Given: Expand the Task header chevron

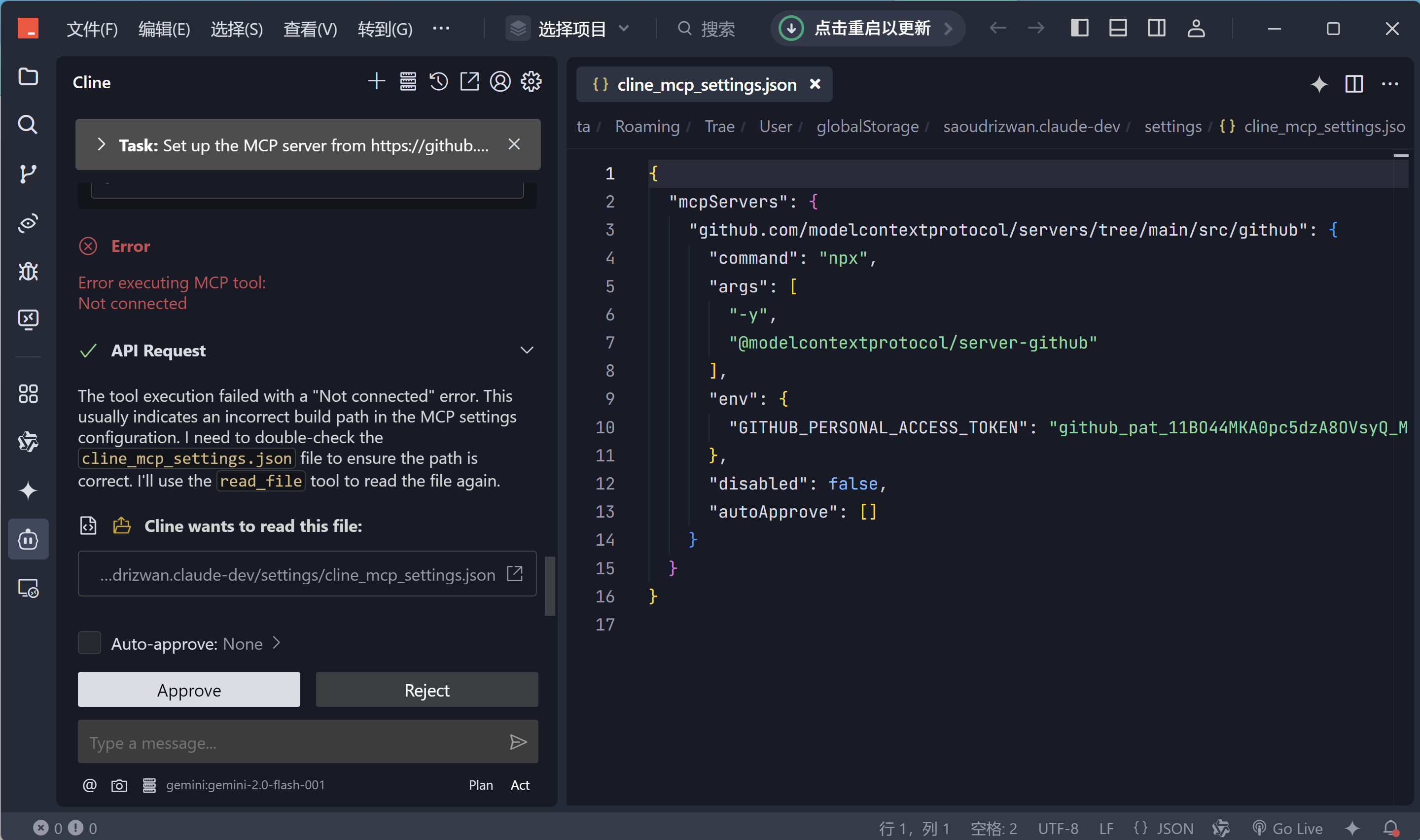Looking at the screenshot, I should (101, 145).
